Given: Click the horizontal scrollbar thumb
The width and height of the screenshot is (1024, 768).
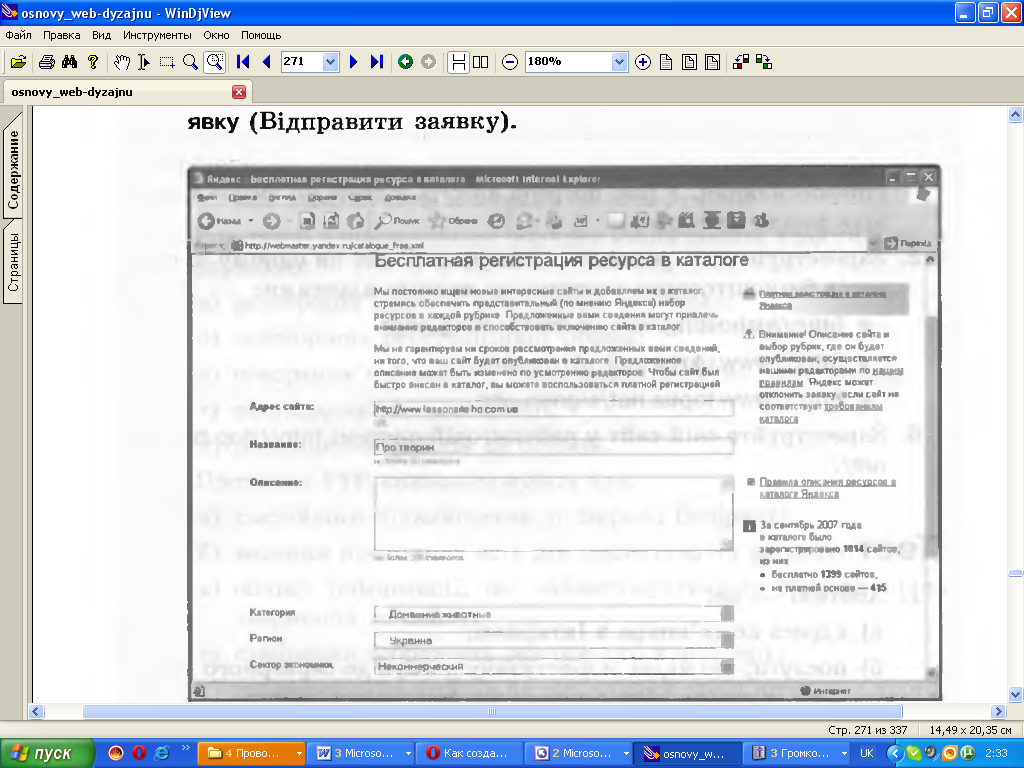Looking at the screenshot, I should (x=492, y=711).
